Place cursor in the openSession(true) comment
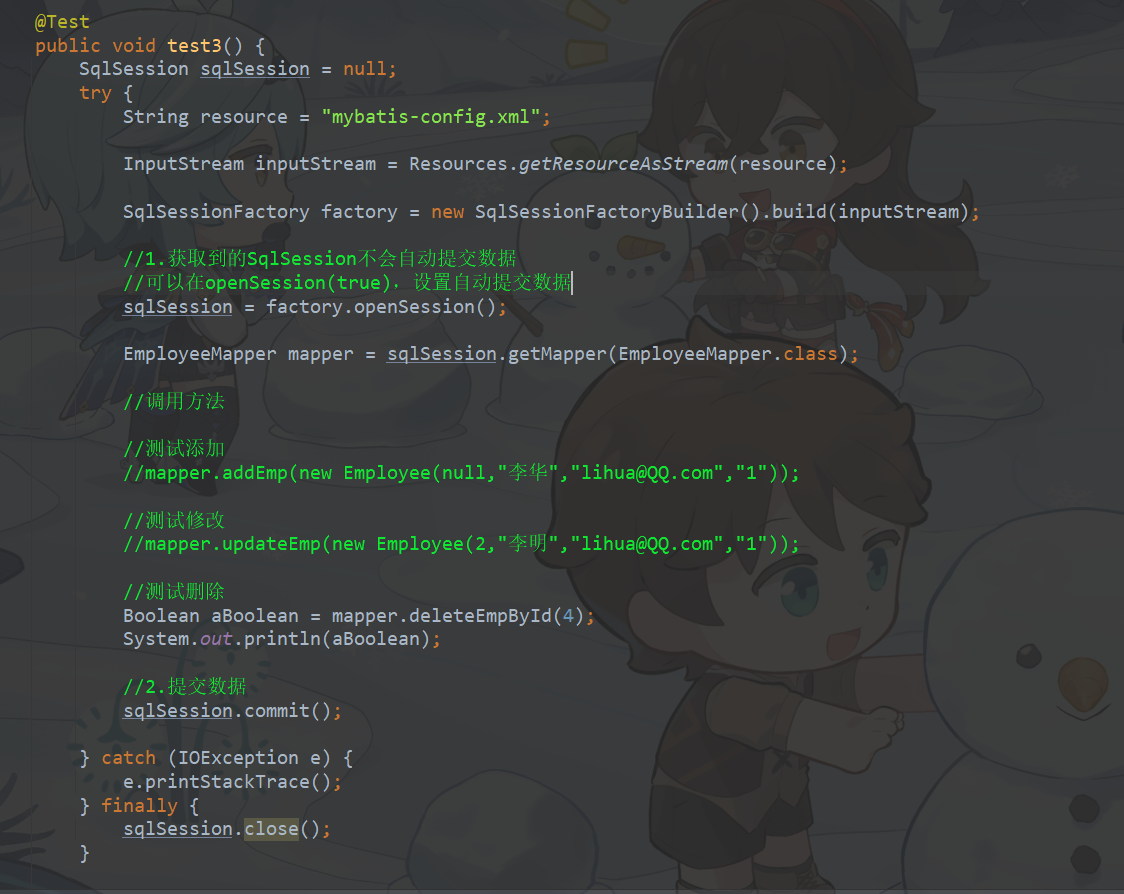This screenshot has height=894, width=1124. [348, 282]
